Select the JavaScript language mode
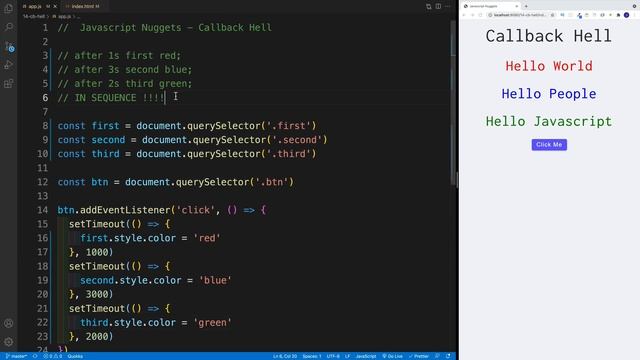The height and width of the screenshot is (360, 640). 366,356
